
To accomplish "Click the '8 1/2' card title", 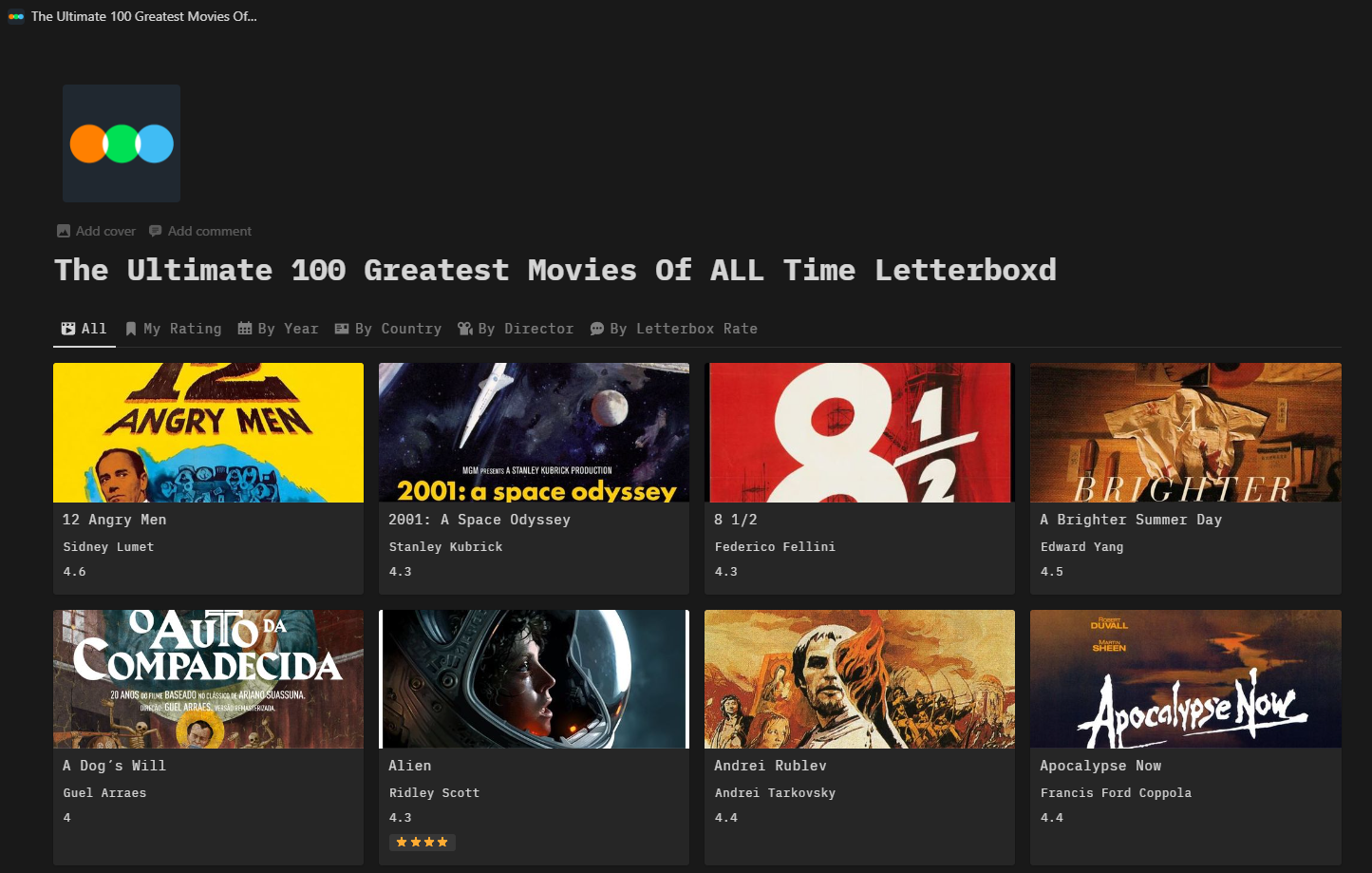I will tap(736, 520).
